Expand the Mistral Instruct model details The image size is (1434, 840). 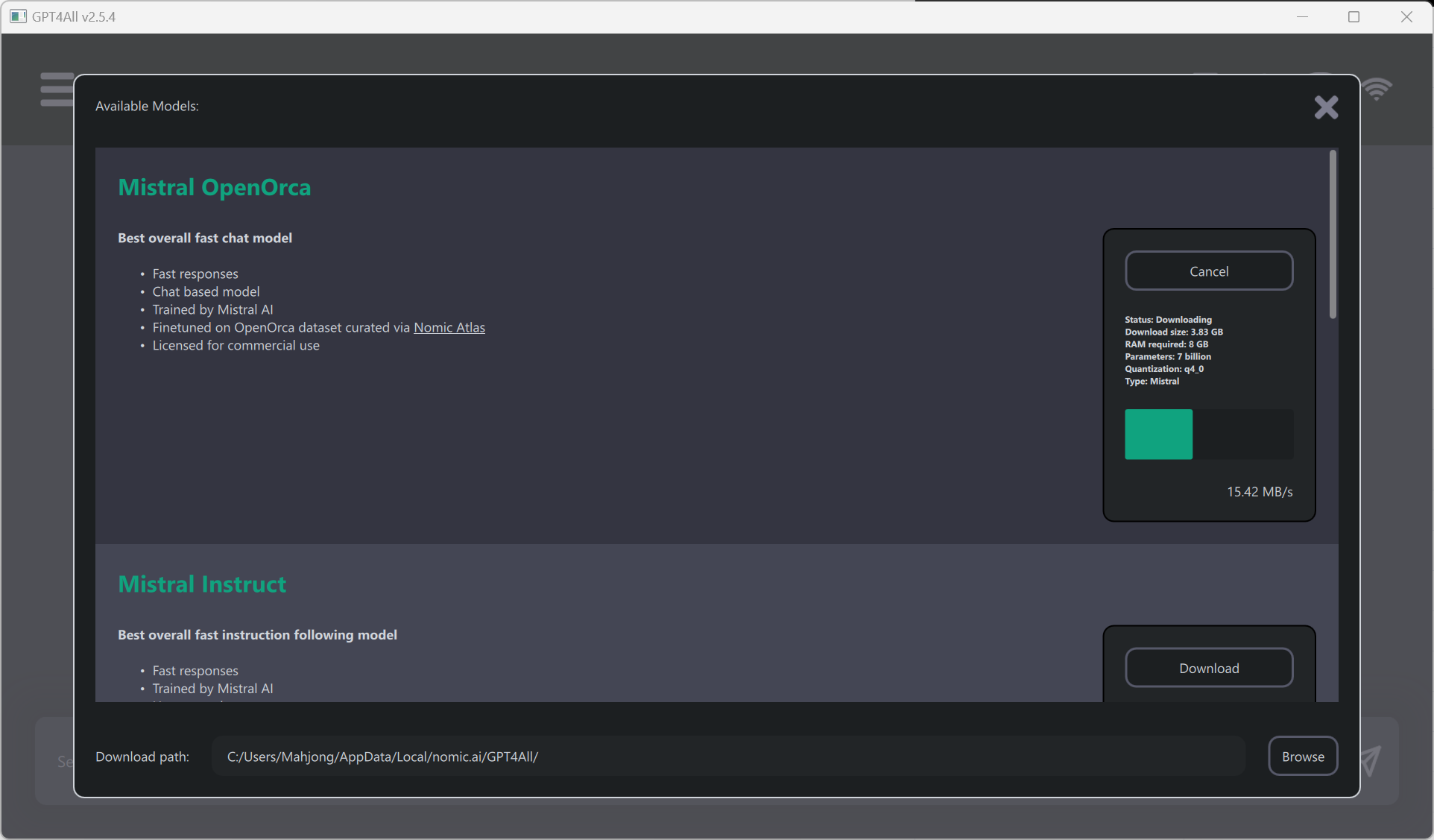pyautogui.click(x=201, y=584)
